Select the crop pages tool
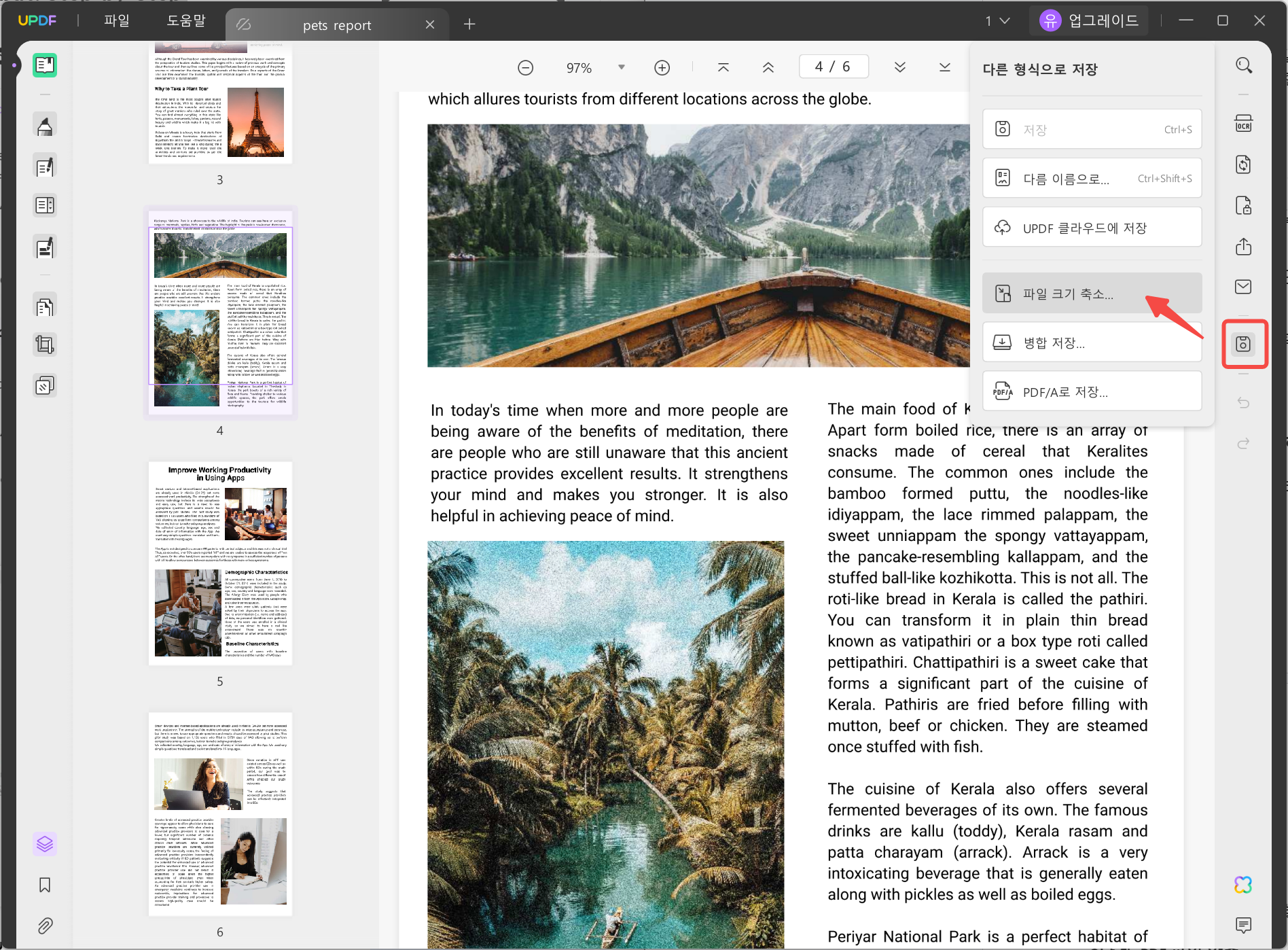The height and width of the screenshot is (950, 1288). click(x=45, y=345)
